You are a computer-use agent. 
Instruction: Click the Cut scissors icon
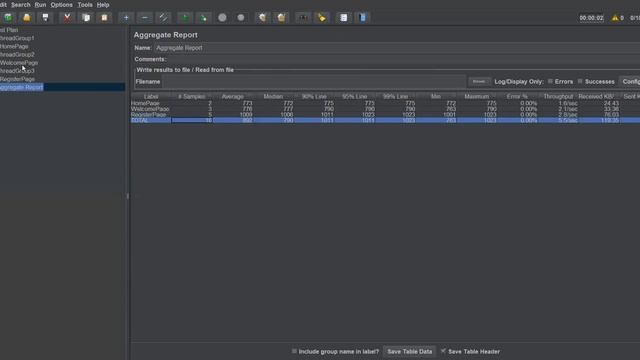(x=67, y=18)
